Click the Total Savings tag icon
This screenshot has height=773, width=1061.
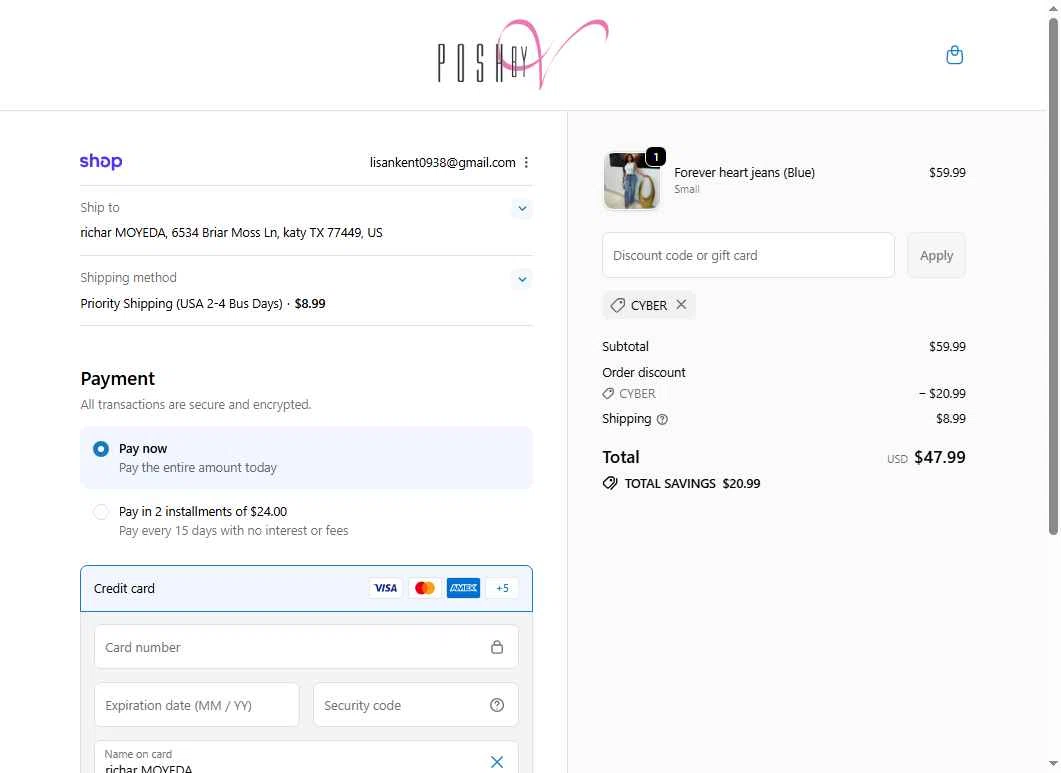(x=610, y=483)
